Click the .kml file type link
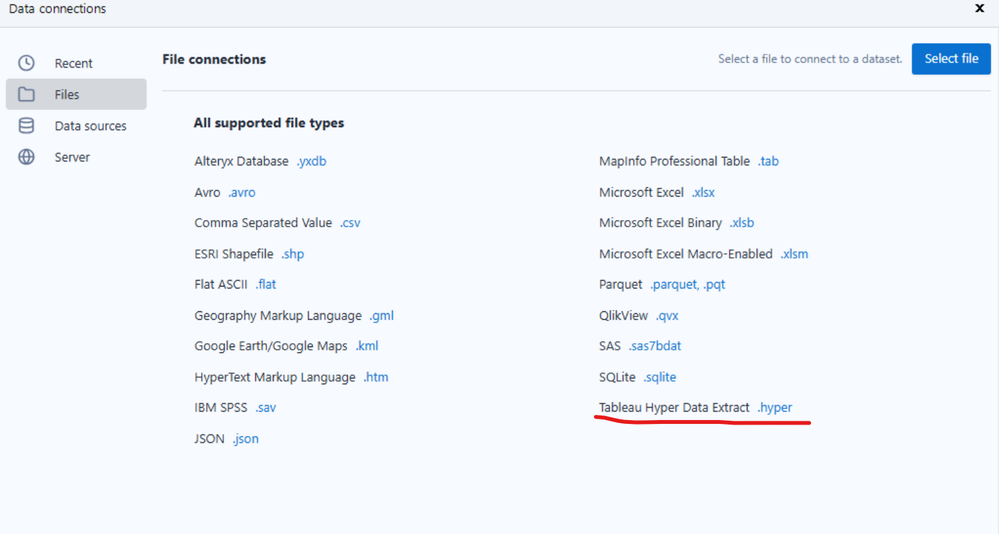 click(x=367, y=346)
